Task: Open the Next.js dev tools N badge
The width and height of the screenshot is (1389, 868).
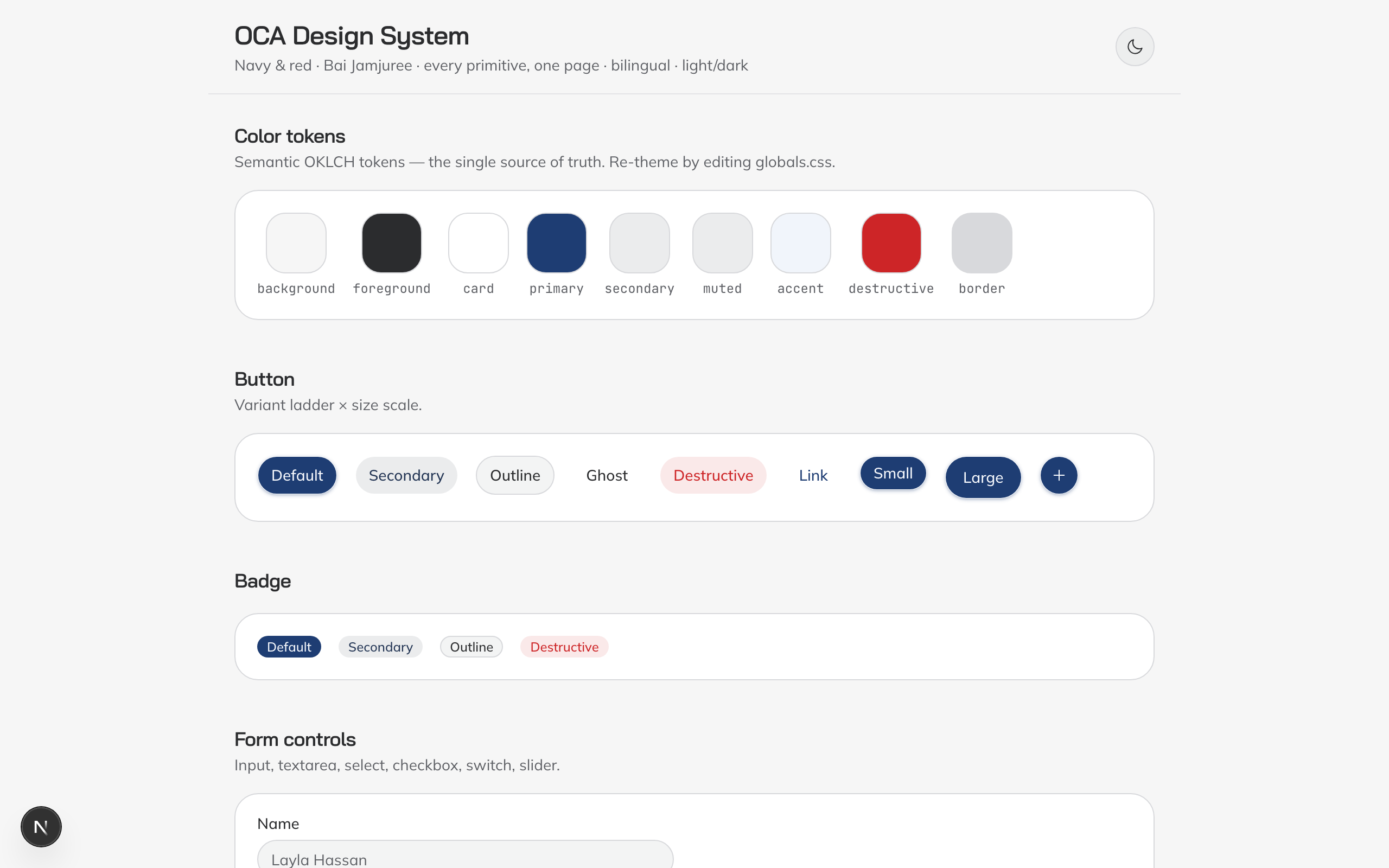Action: coord(41,827)
